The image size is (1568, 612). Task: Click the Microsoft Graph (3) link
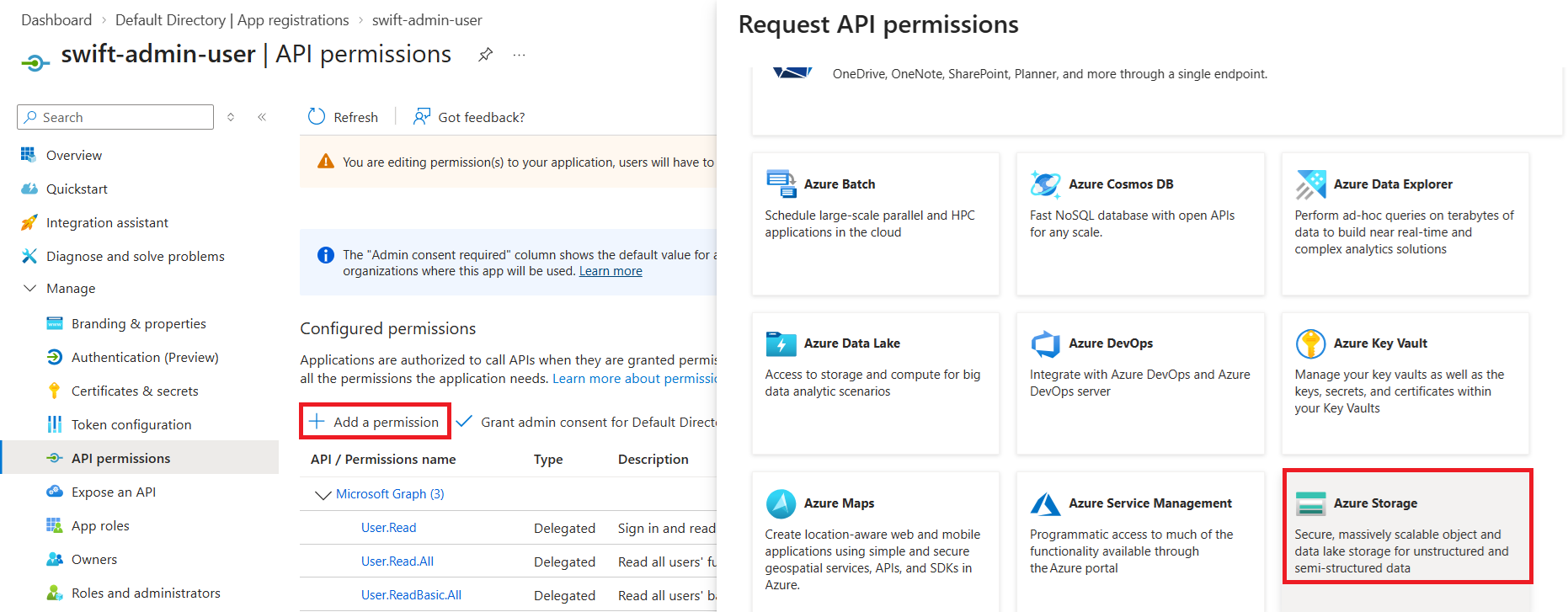coord(390,494)
